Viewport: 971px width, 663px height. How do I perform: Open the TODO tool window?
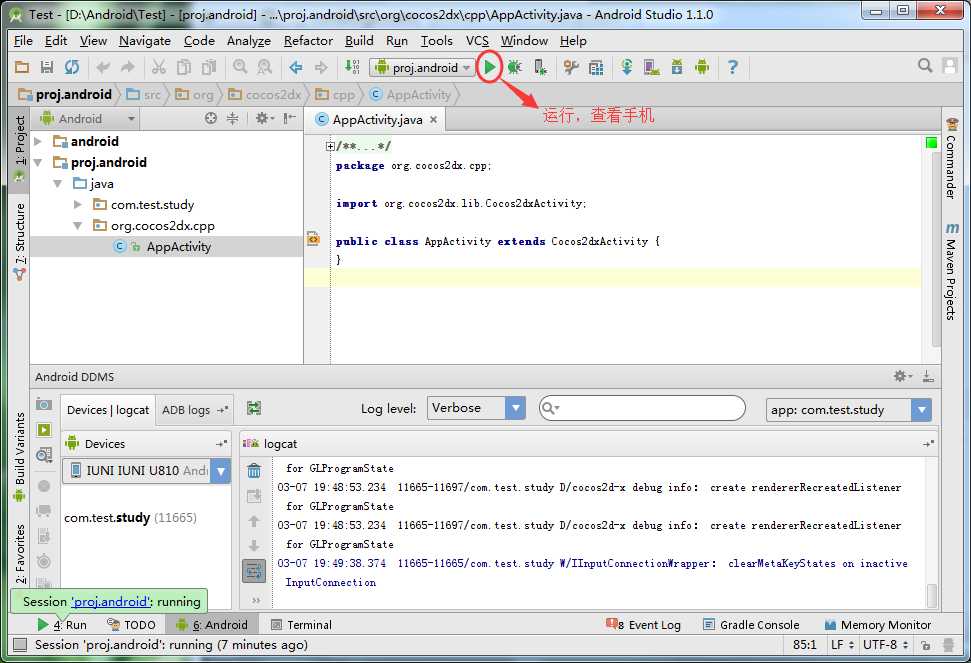point(131,625)
